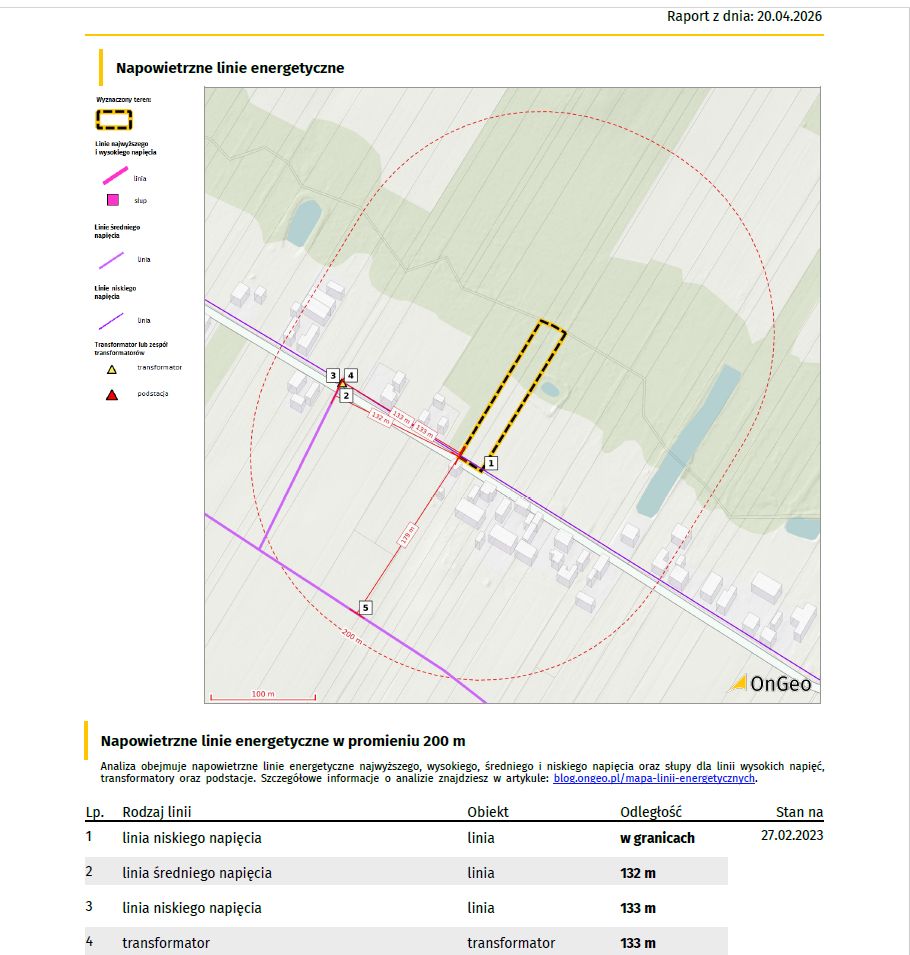Click the 'słup' legend label
910x955 pixels.
141,200
